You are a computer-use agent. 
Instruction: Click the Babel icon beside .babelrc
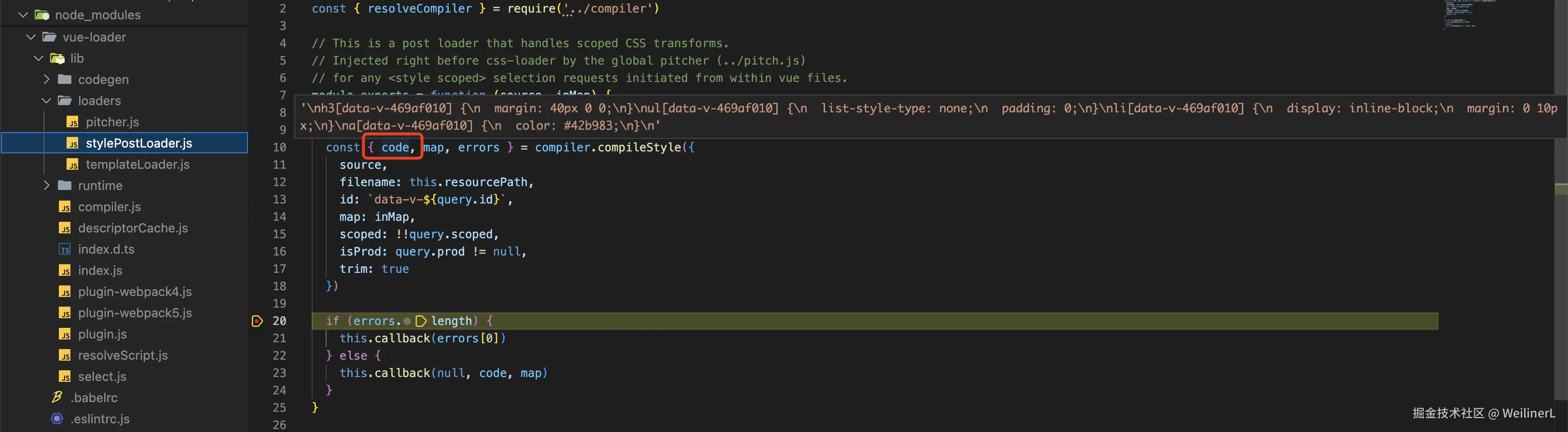coord(57,397)
